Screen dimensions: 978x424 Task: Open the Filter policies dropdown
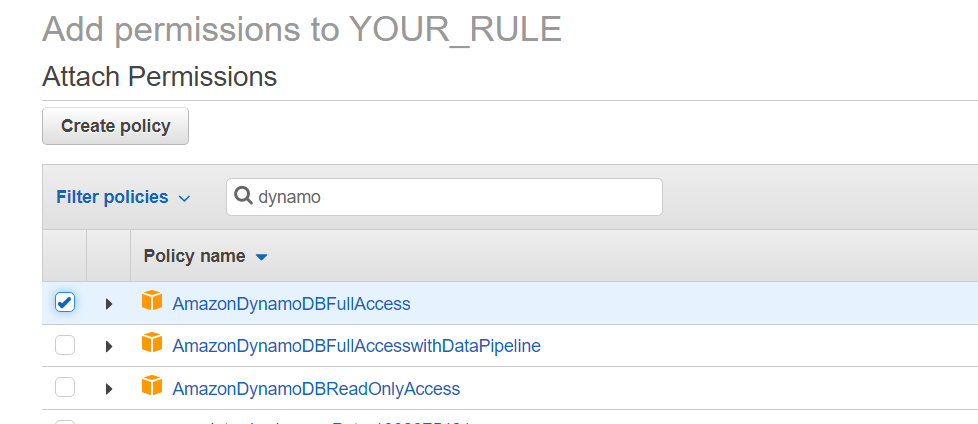[123, 197]
